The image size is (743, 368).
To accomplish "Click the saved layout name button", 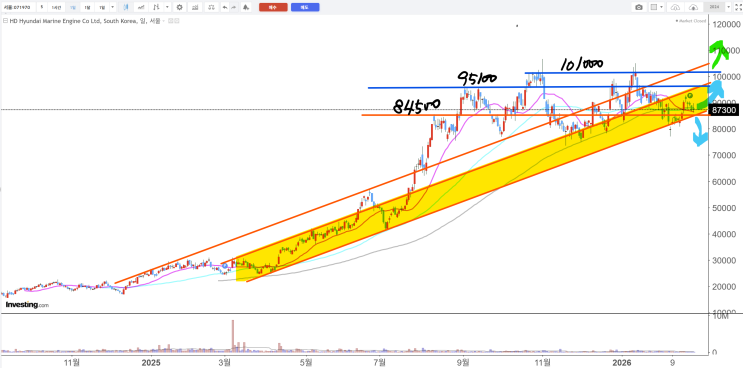I will (x=714, y=7).
